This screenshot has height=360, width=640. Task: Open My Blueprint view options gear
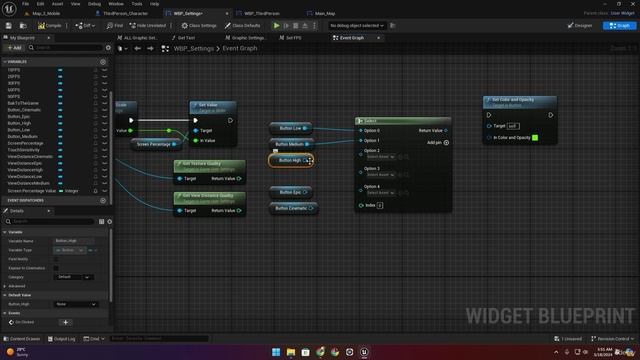pos(108,48)
